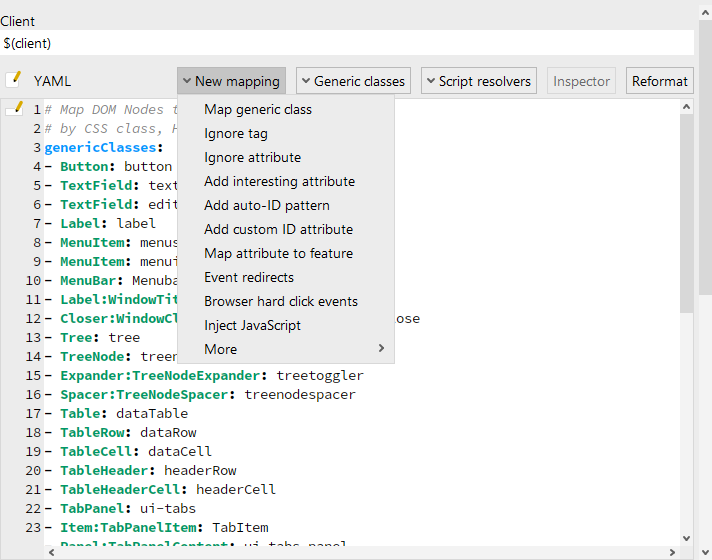
Task: Click the genericClasses key on line 3
Action: point(100,148)
